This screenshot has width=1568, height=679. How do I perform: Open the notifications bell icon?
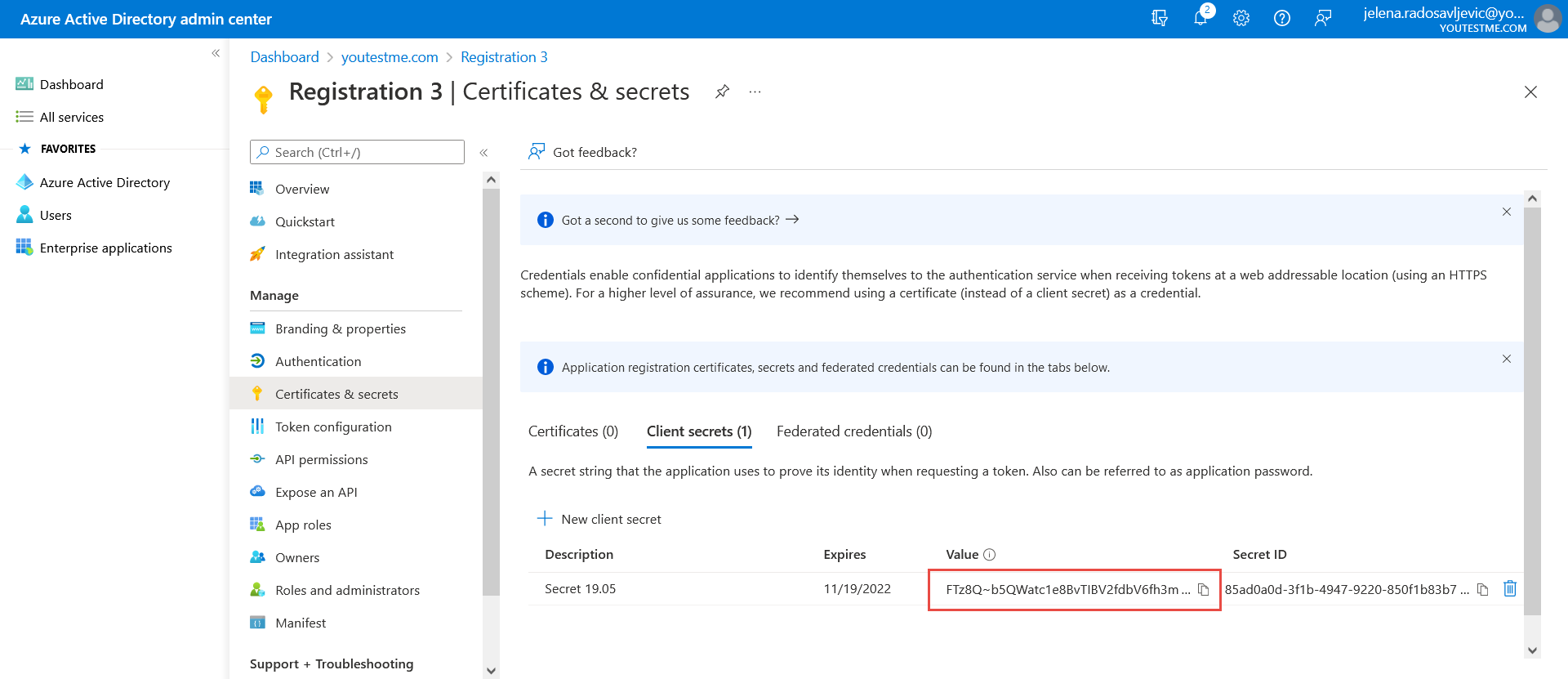point(1200,18)
